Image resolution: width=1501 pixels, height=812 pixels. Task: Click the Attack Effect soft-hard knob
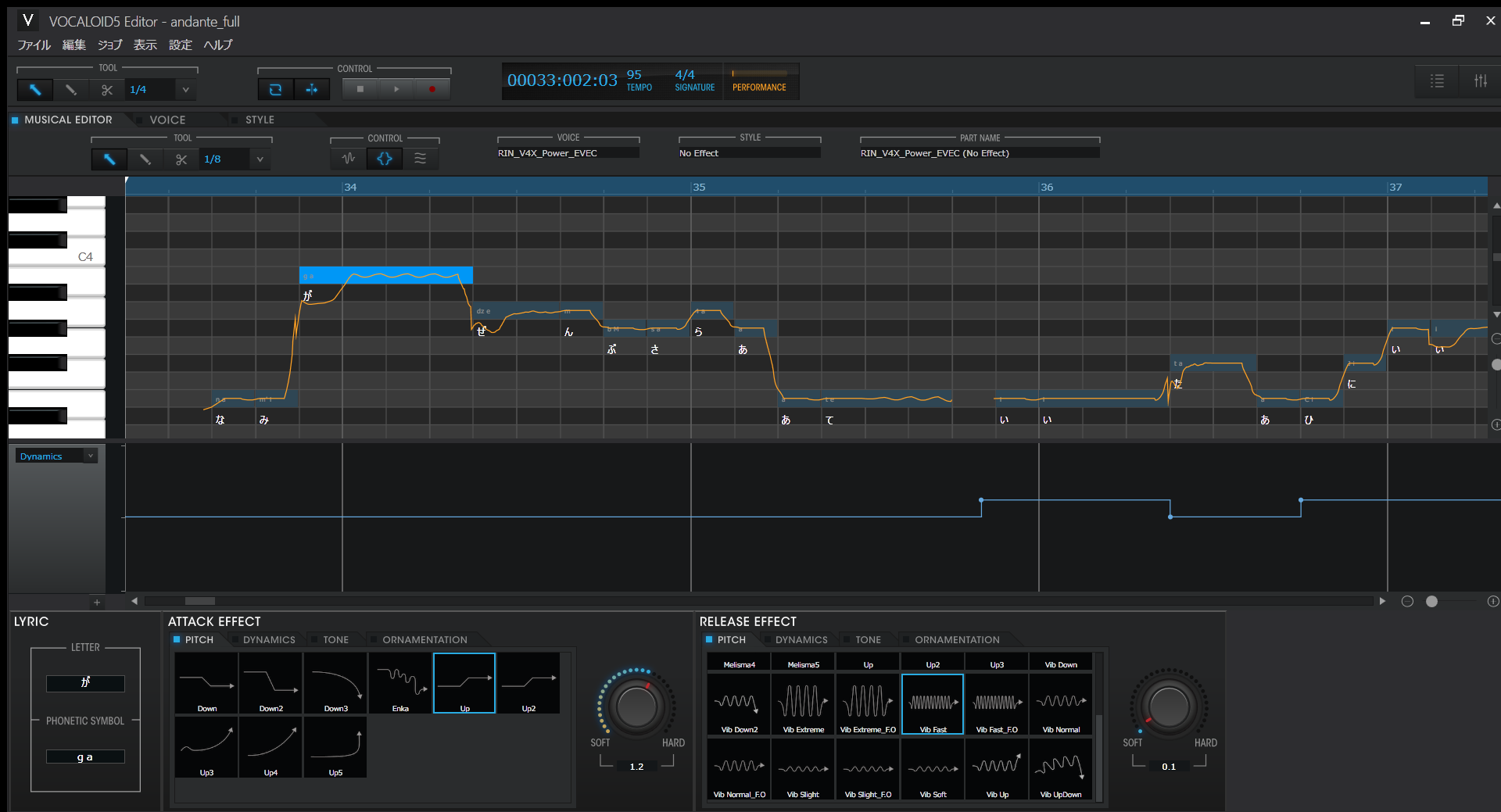click(636, 706)
